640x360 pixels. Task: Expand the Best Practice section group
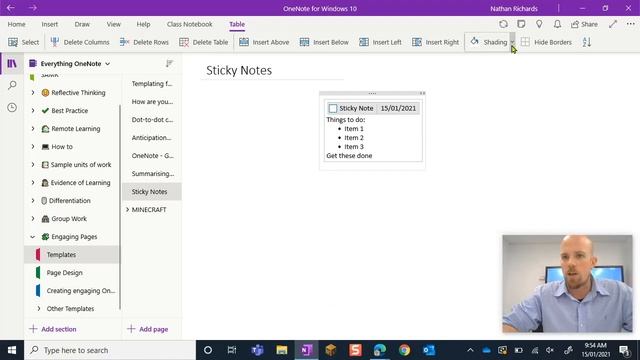[x=33, y=111]
